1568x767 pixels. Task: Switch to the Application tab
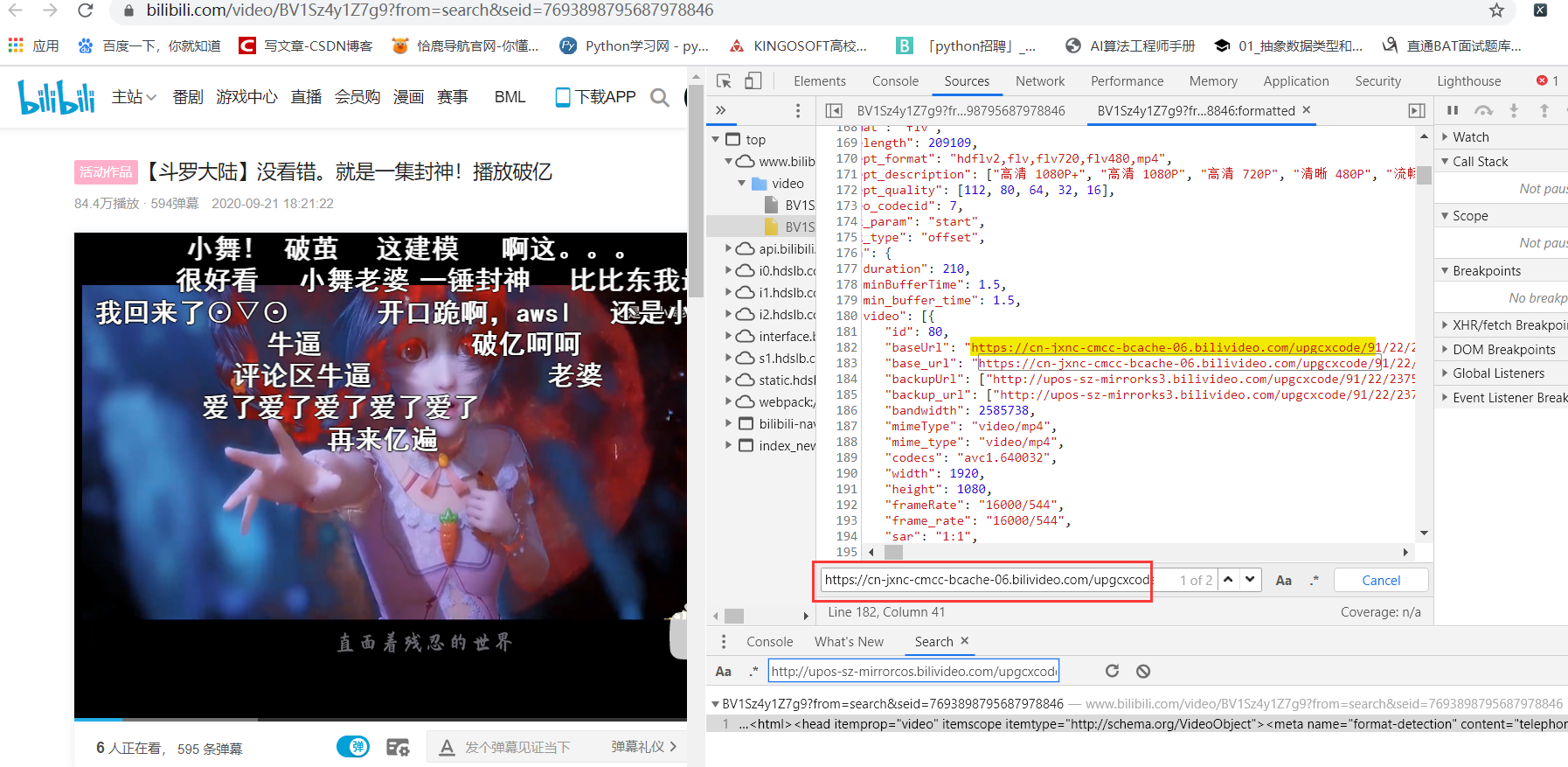click(x=1295, y=81)
